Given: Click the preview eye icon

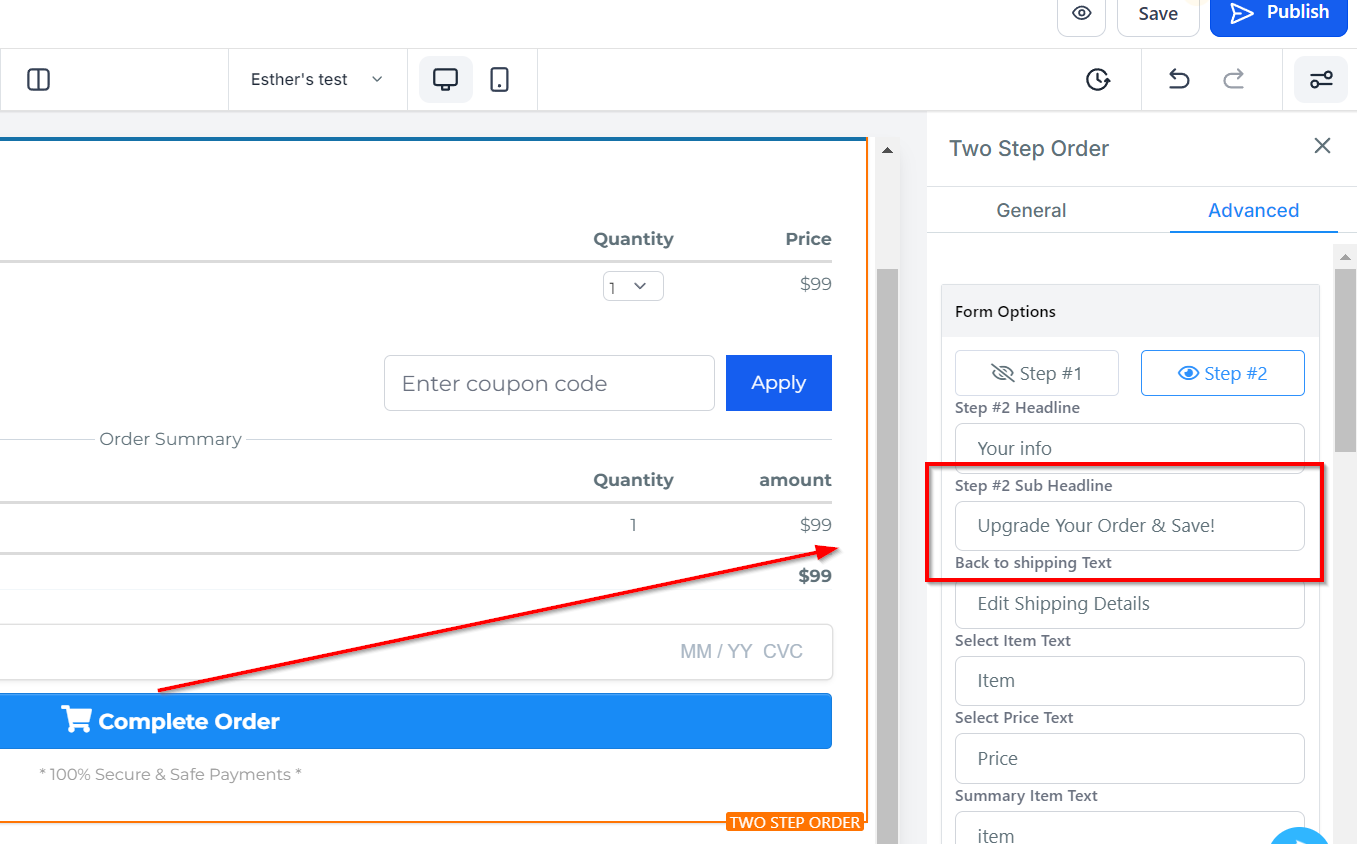Looking at the screenshot, I should click(x=1081, y=14).
